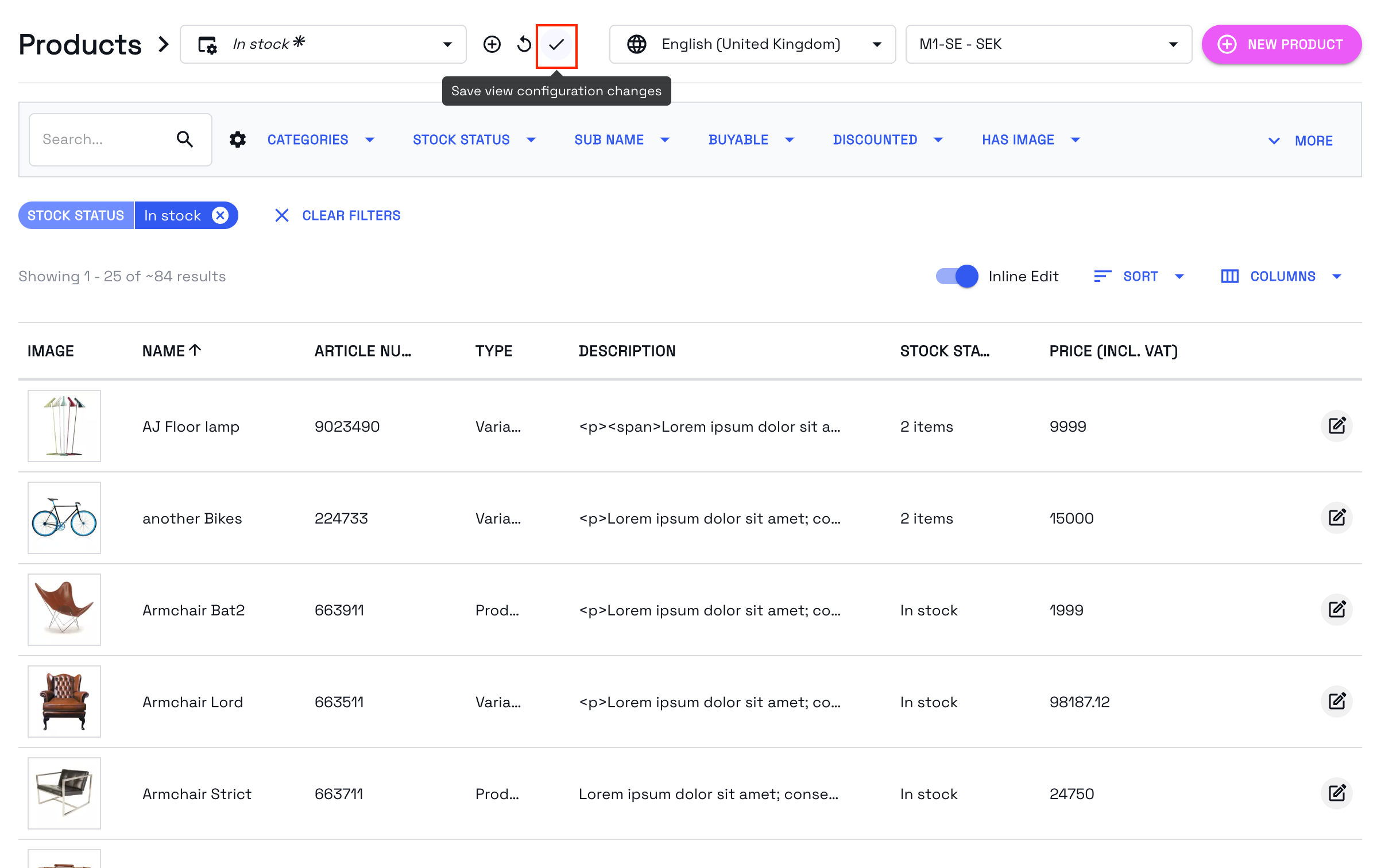Click edit icon for Armchair Lord
This screenshot has height=868, width=1377.
coord(1336,702)
